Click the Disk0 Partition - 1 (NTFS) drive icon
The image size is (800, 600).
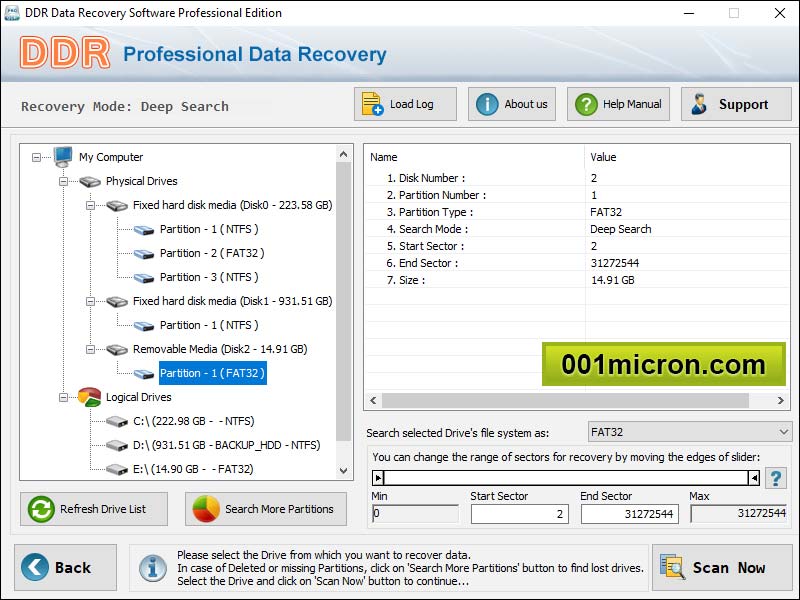pyautogui.click(x=144, y=229)
